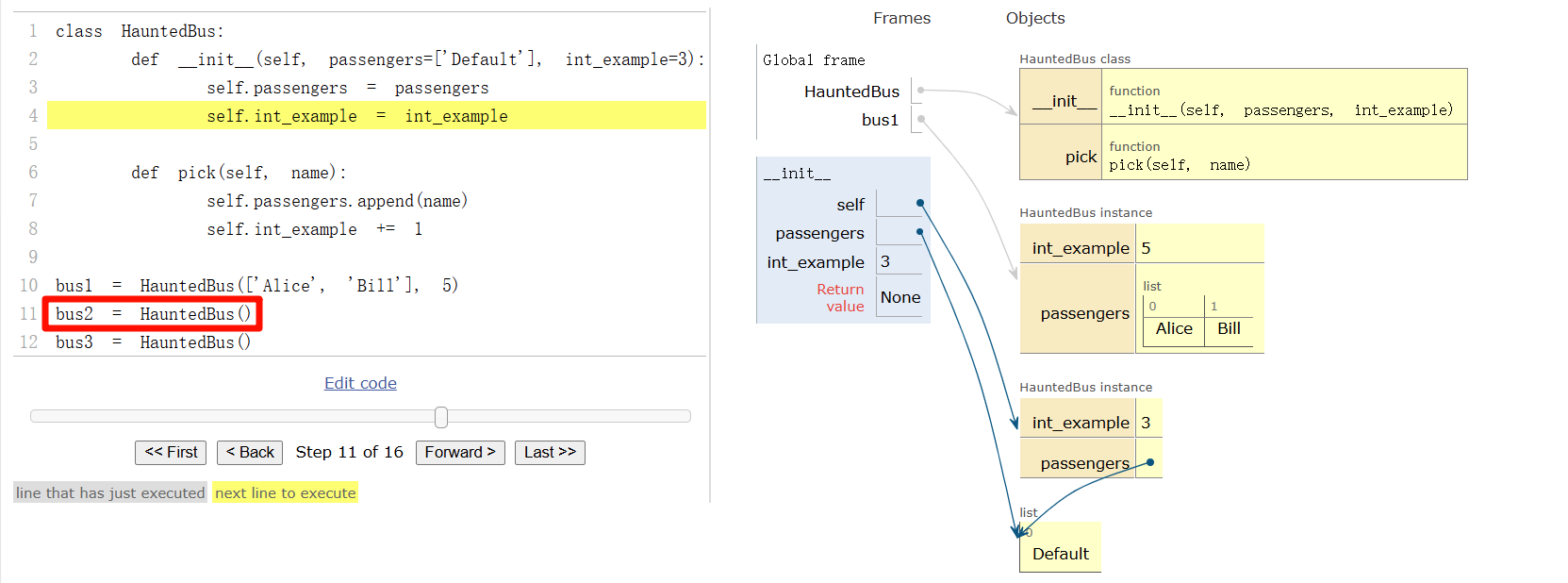Click the 'Default' list element
1568x583 pixels.
[x=1060, y=554]
